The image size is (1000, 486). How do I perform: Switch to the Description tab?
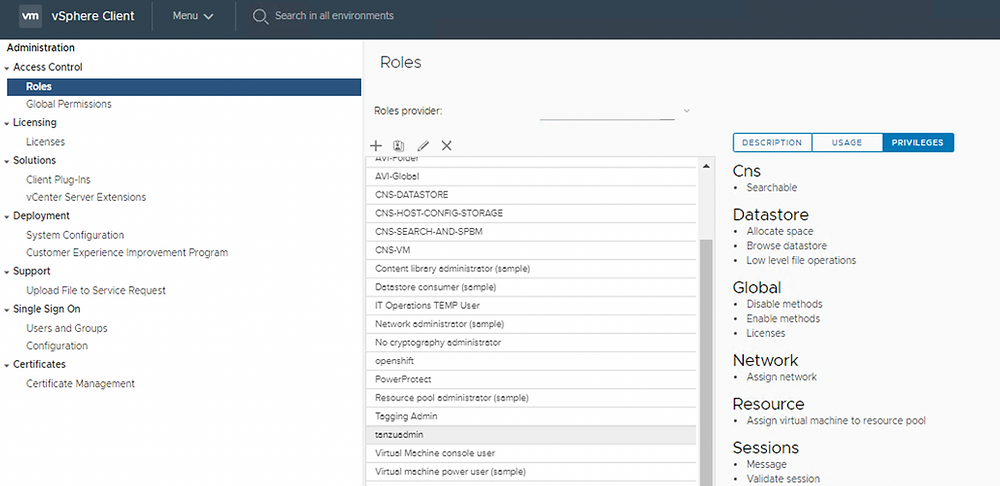[772, 142]
